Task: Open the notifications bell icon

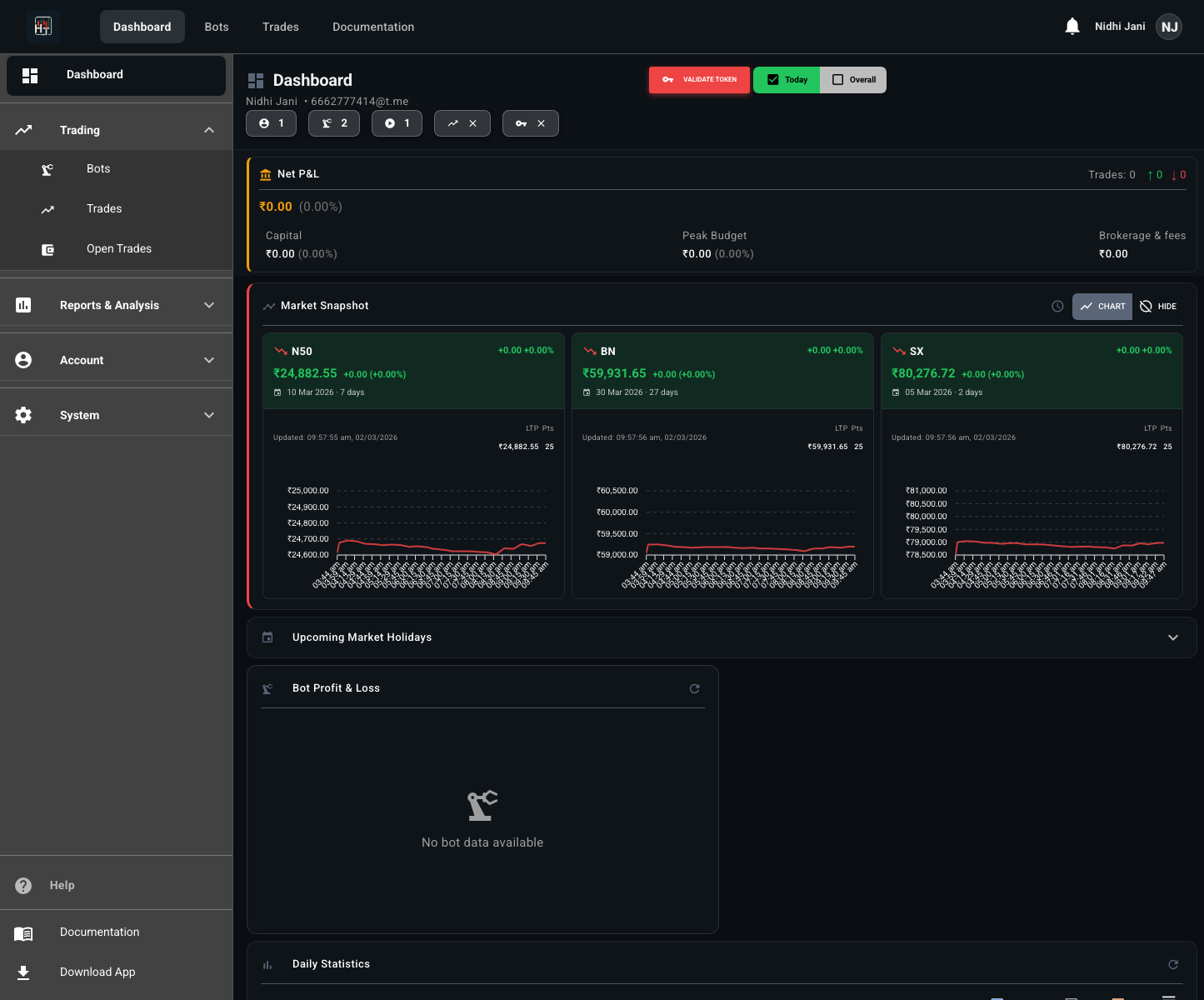Action: coord(1072,26)
